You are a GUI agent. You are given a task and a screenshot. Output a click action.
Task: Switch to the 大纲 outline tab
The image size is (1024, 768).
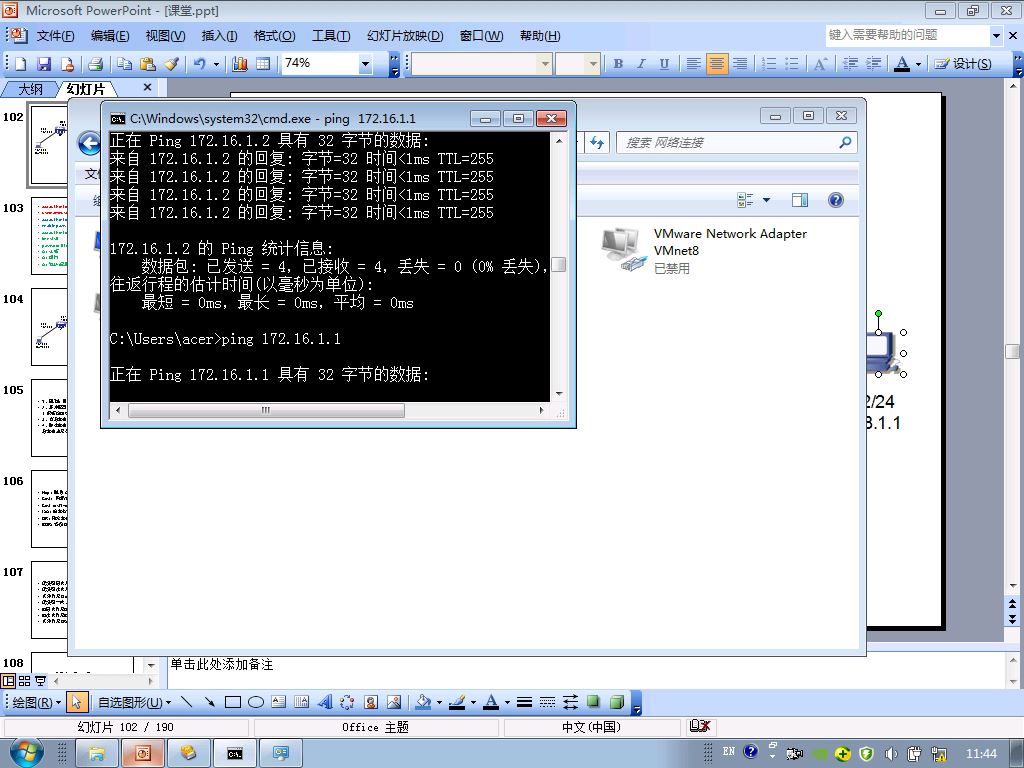tap(30, 88)
